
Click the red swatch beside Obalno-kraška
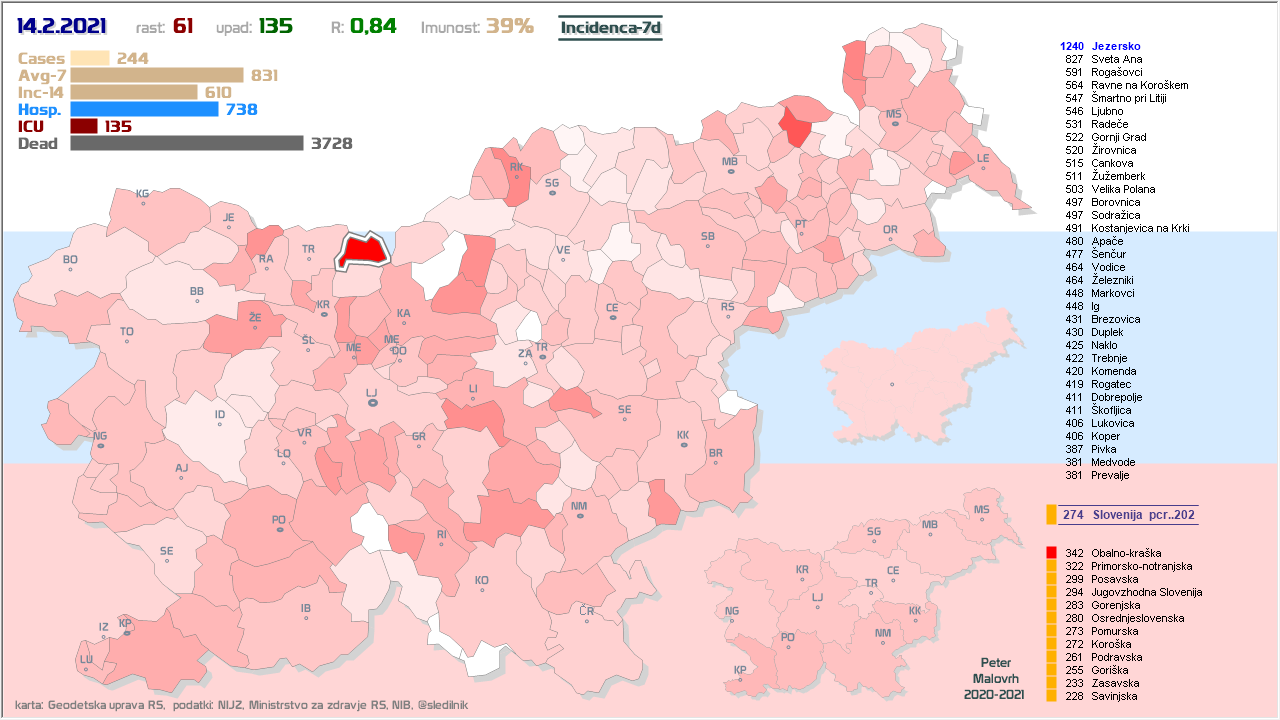click(1051, 553)
